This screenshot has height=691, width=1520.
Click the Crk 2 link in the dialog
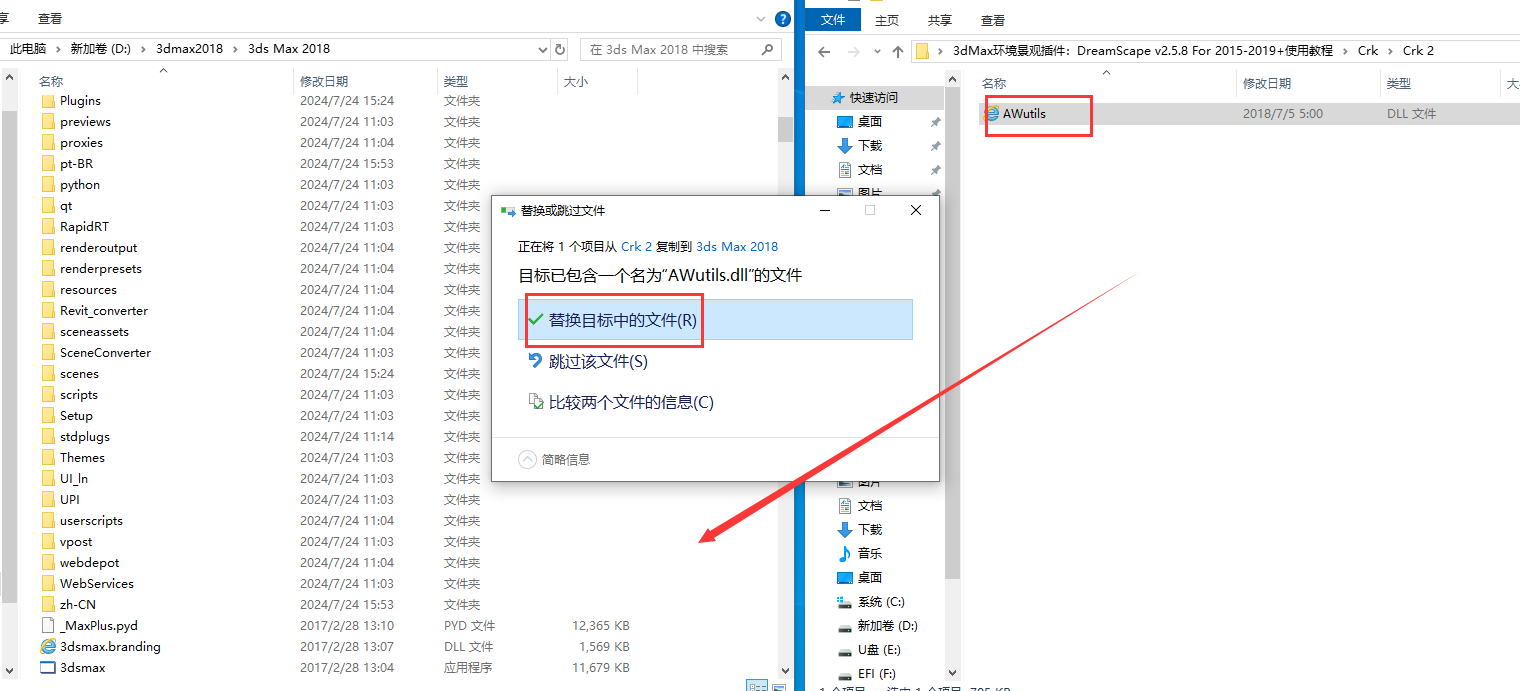pyautogui.click(x=636, y=246)
